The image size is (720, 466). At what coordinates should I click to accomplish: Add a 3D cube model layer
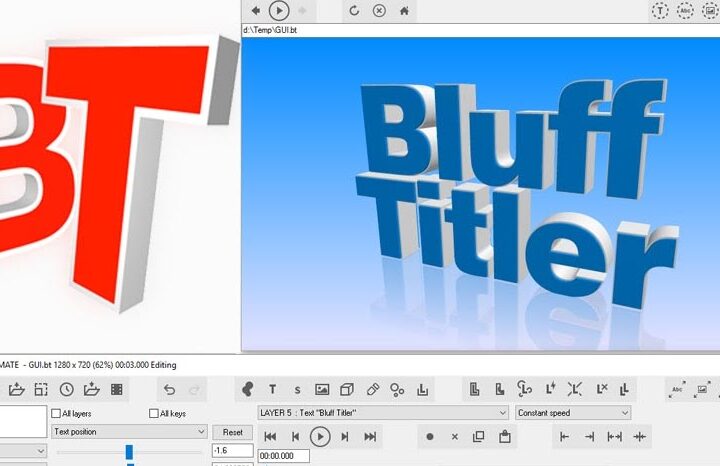point(347,389)
